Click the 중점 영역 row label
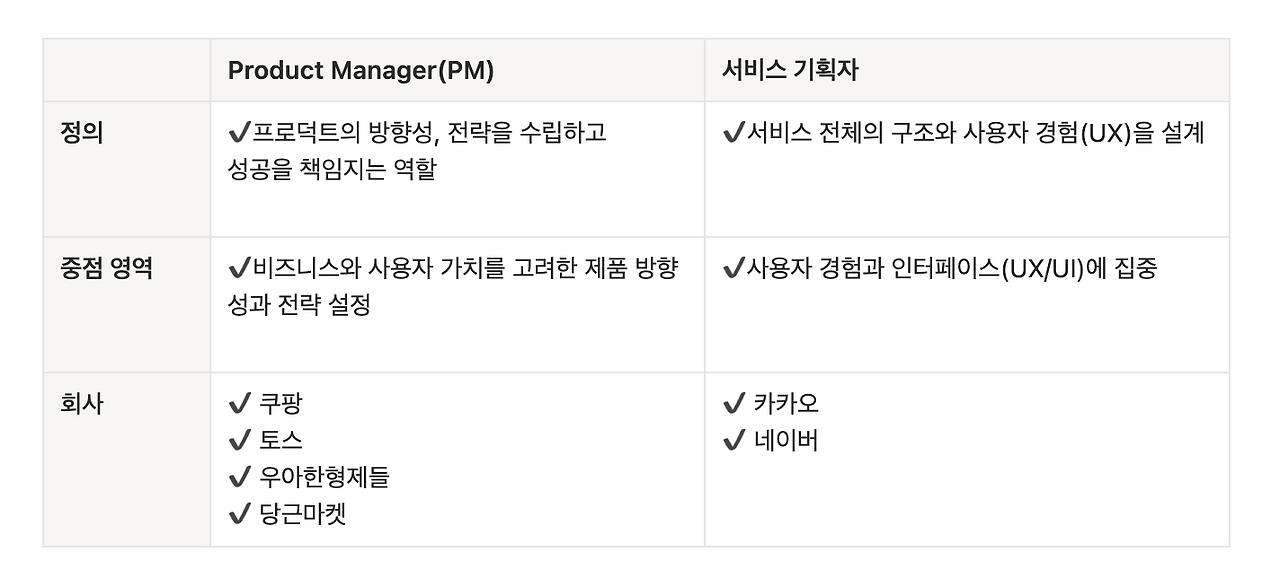 (107, 269)
